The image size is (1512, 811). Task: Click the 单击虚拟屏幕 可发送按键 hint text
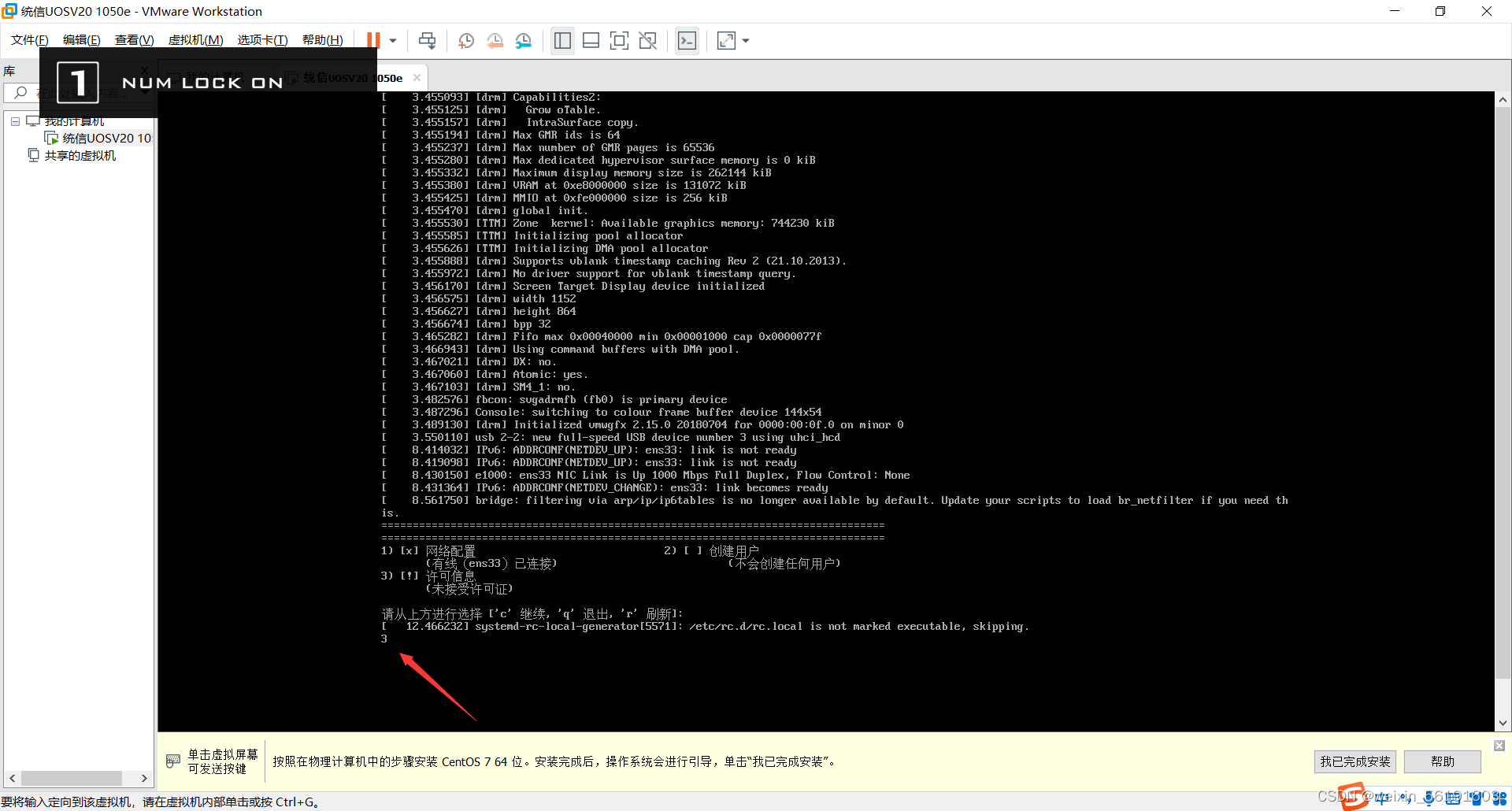[x=223, y=761]
